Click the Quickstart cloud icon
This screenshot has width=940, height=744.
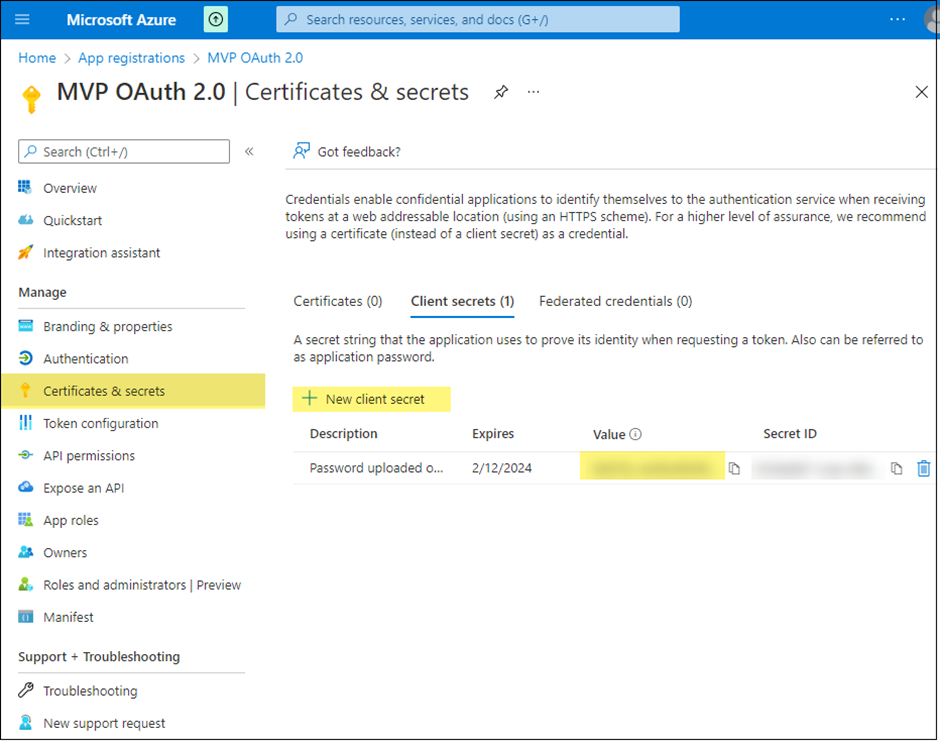[x=25, y=220]
